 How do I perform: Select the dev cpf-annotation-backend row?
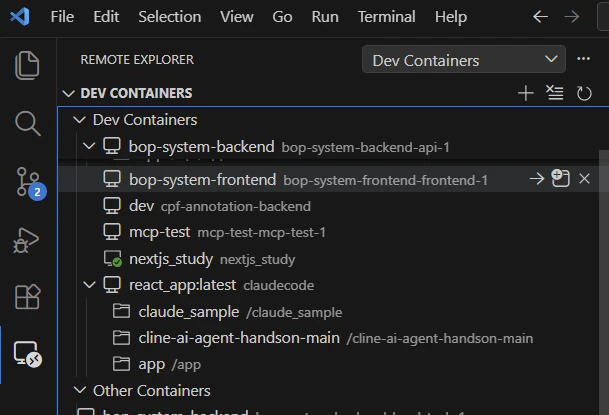328,206
